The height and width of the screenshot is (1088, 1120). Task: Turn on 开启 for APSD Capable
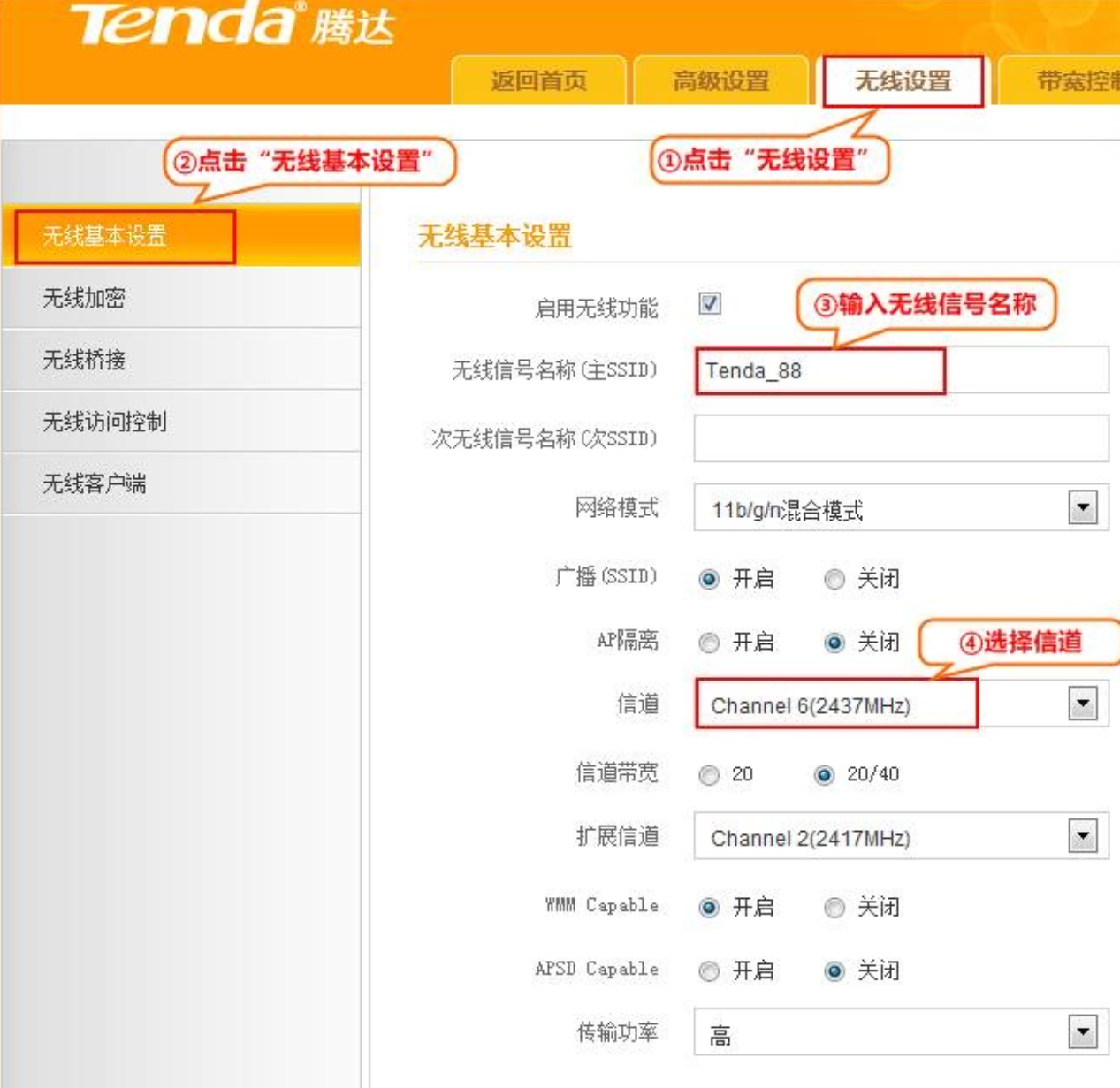point(709,971)
